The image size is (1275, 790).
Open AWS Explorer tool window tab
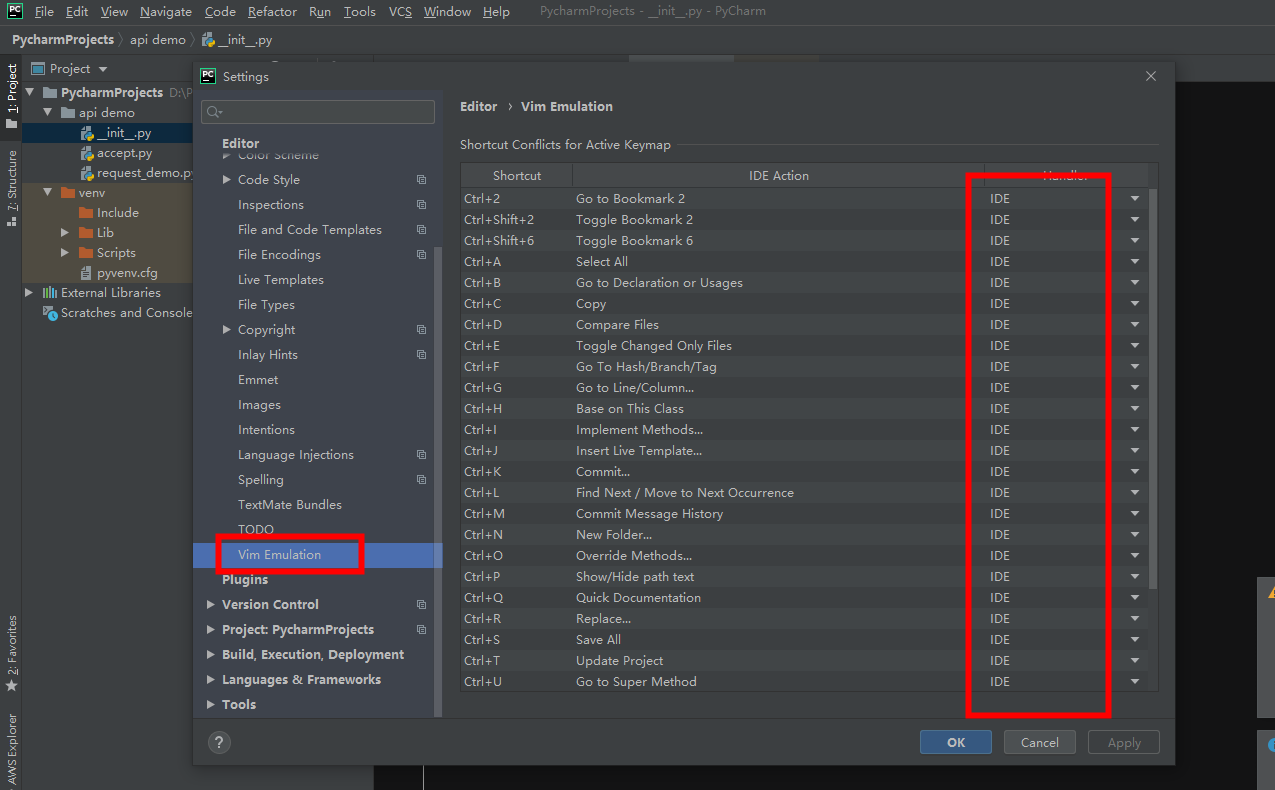tap(11, 750)
